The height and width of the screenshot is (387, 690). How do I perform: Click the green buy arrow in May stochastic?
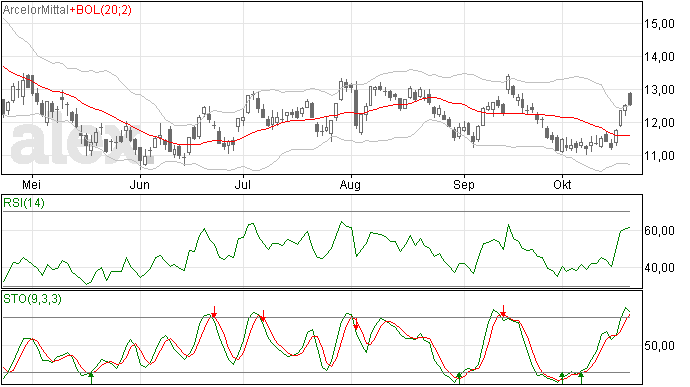click(91, 378)
